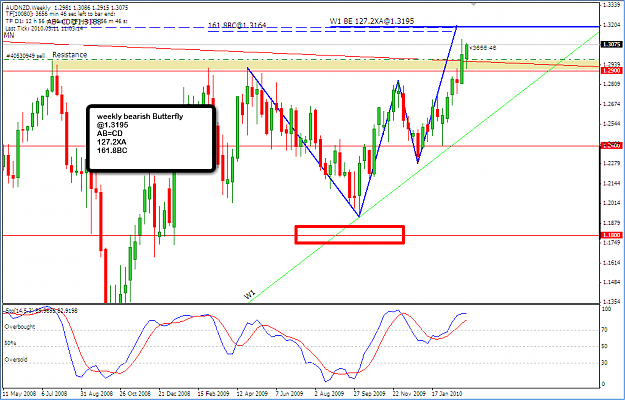Click the current price tag 1.3075
Image resolution: width=625 pixels, height=400 pixels.
pos(612,45)
